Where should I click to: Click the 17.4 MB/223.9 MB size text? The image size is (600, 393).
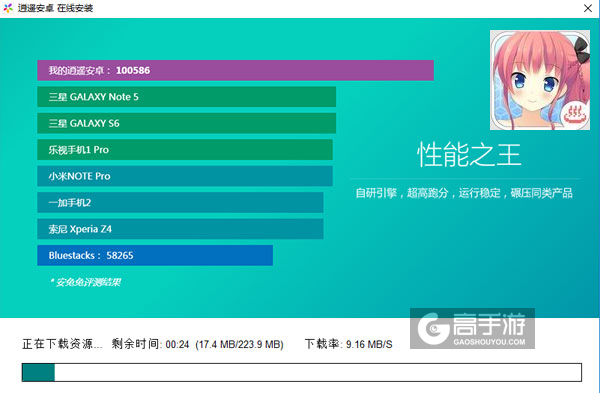point(240,344)
